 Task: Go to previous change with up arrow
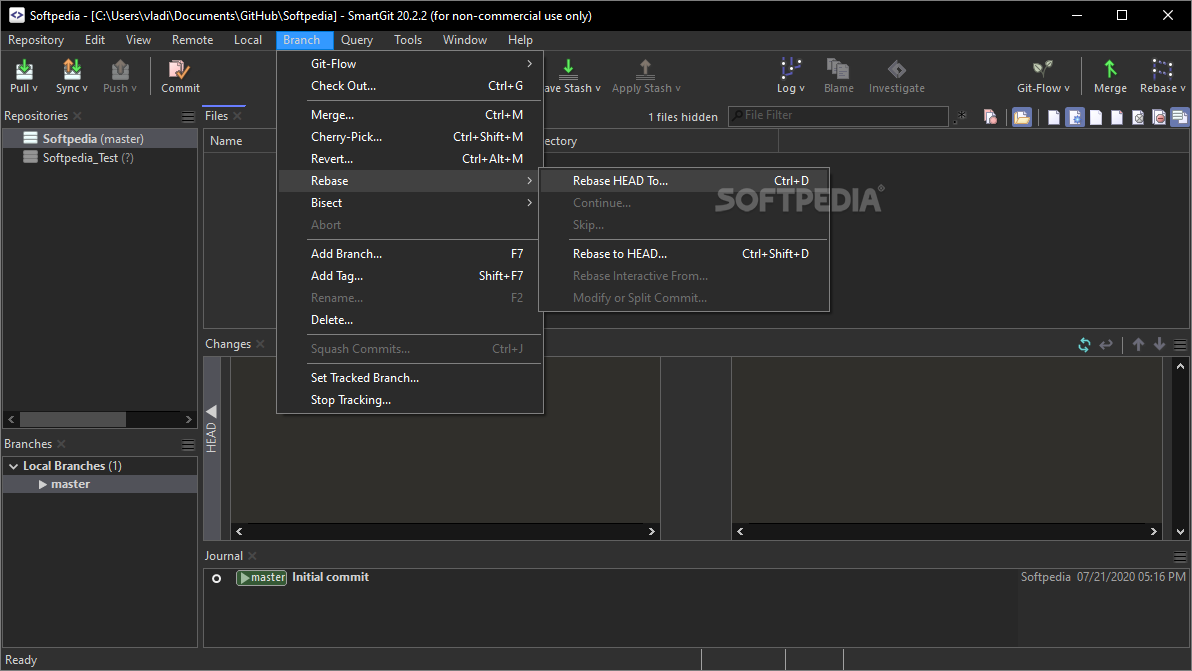(x=1138, y=345)
